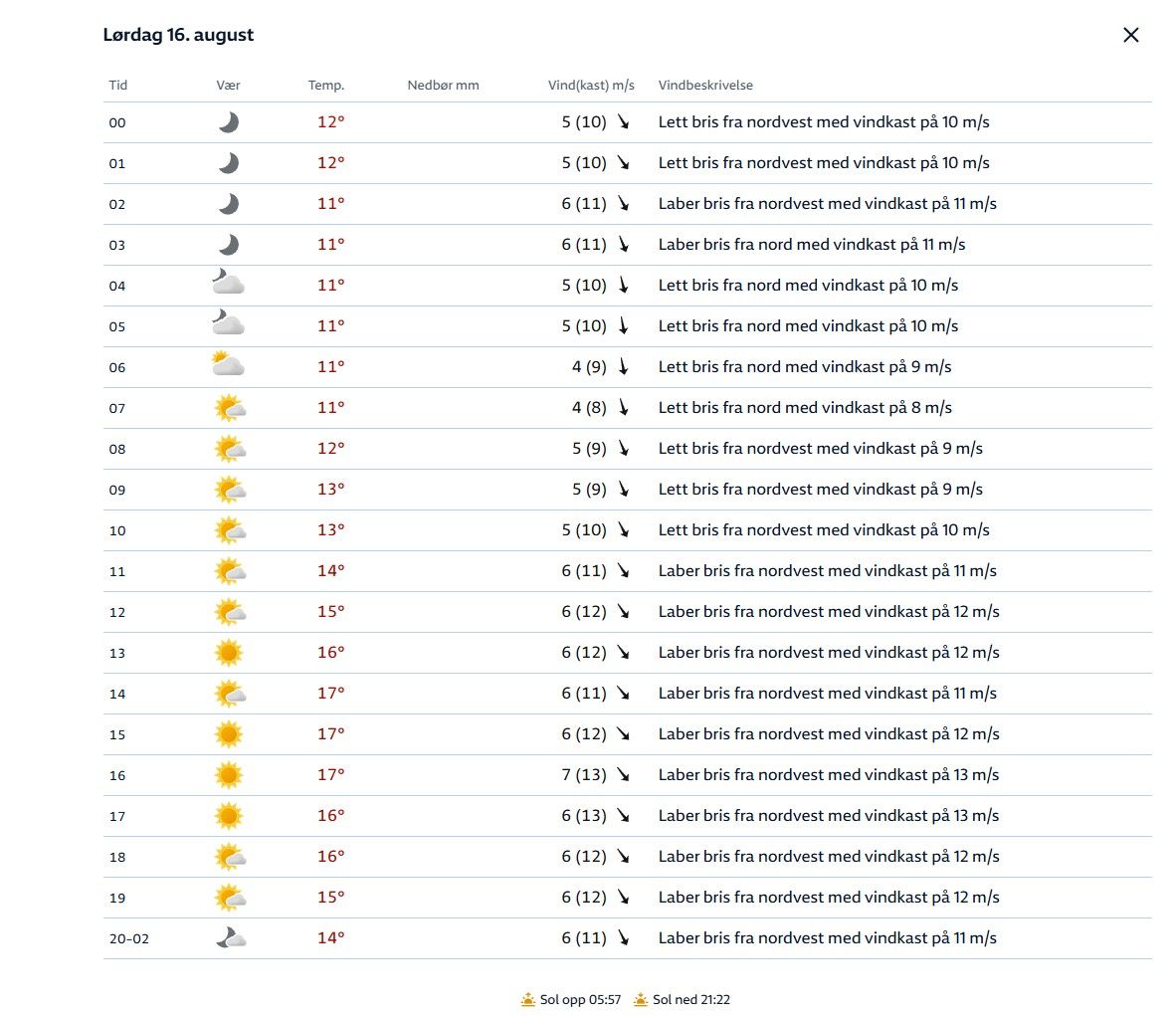Close the Lørdag 16. august forecast dialog
This screenshot has height=1016, width=1176.
[1130, 35]
